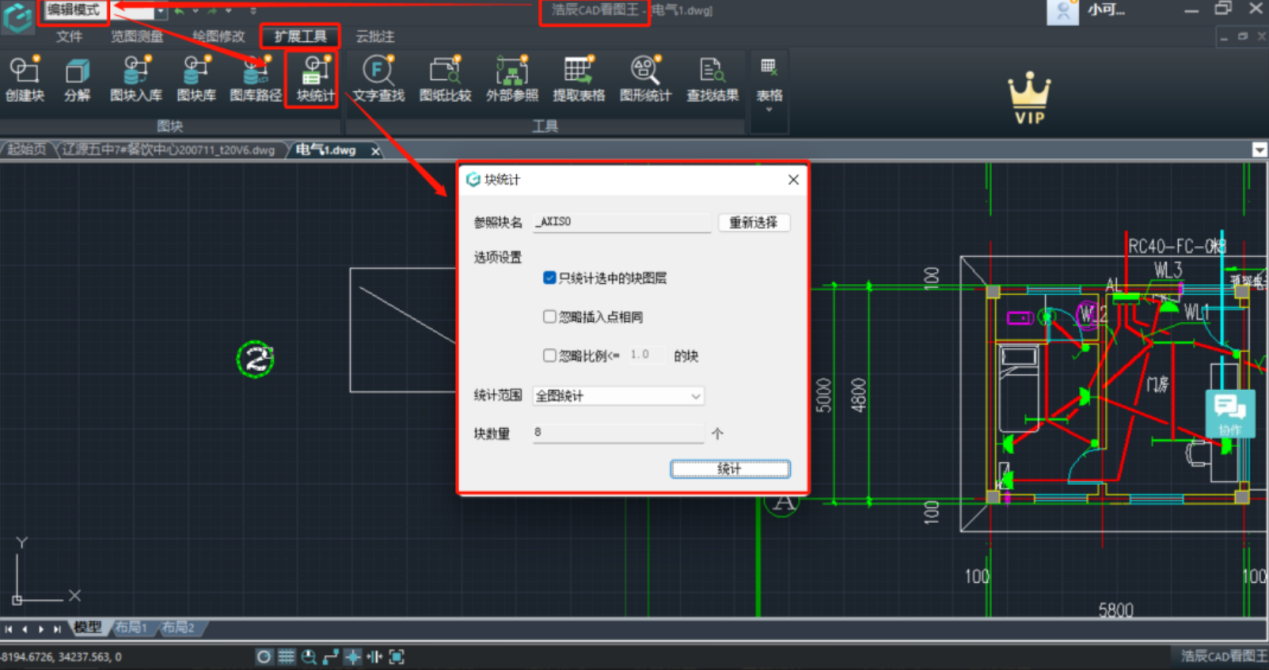Click the undo arrow in title bar

[x=181, y=10]
